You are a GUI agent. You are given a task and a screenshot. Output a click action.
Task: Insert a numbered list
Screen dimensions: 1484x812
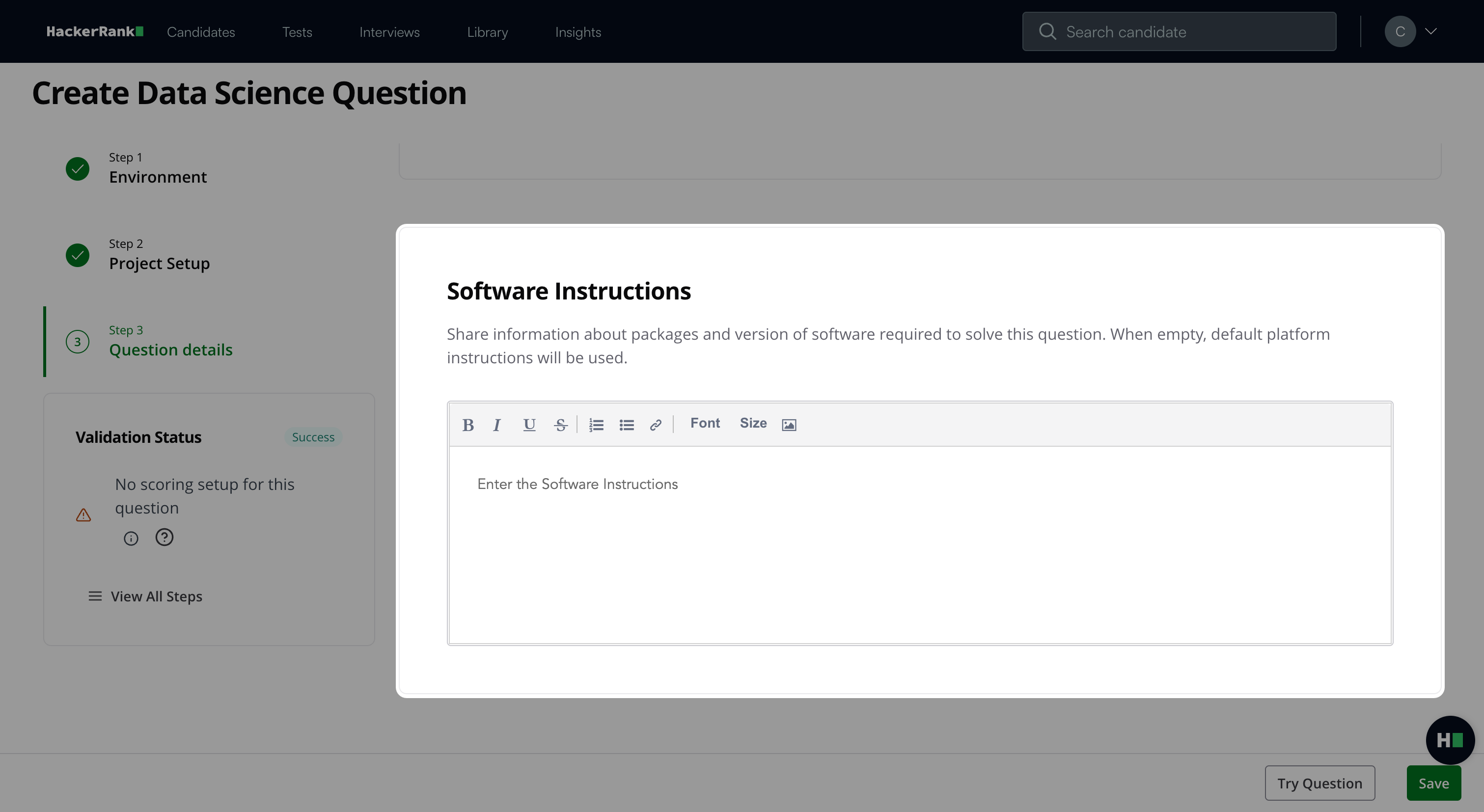596,425
